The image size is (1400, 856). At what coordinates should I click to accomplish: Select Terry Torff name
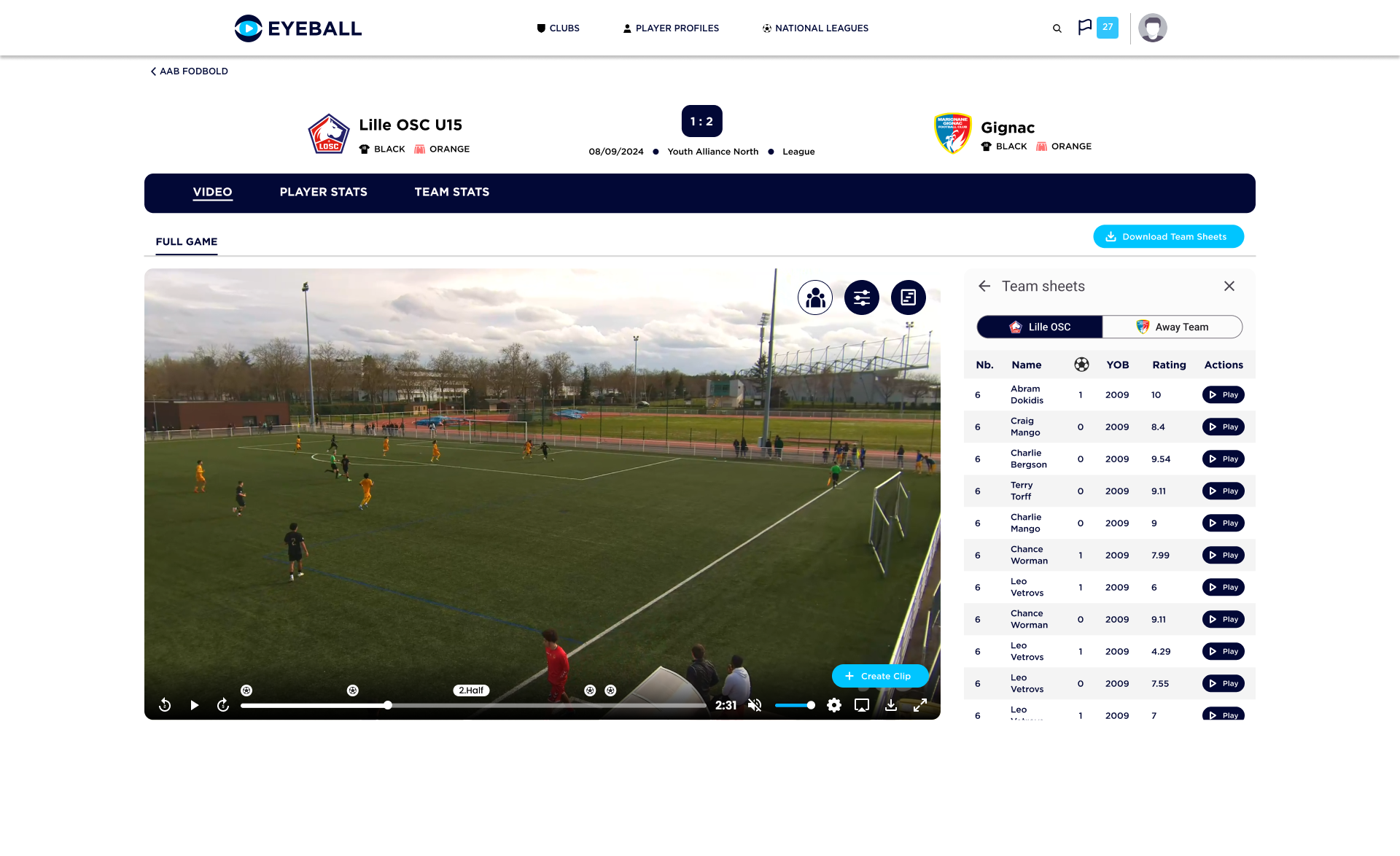click(x=1022, y=491)
